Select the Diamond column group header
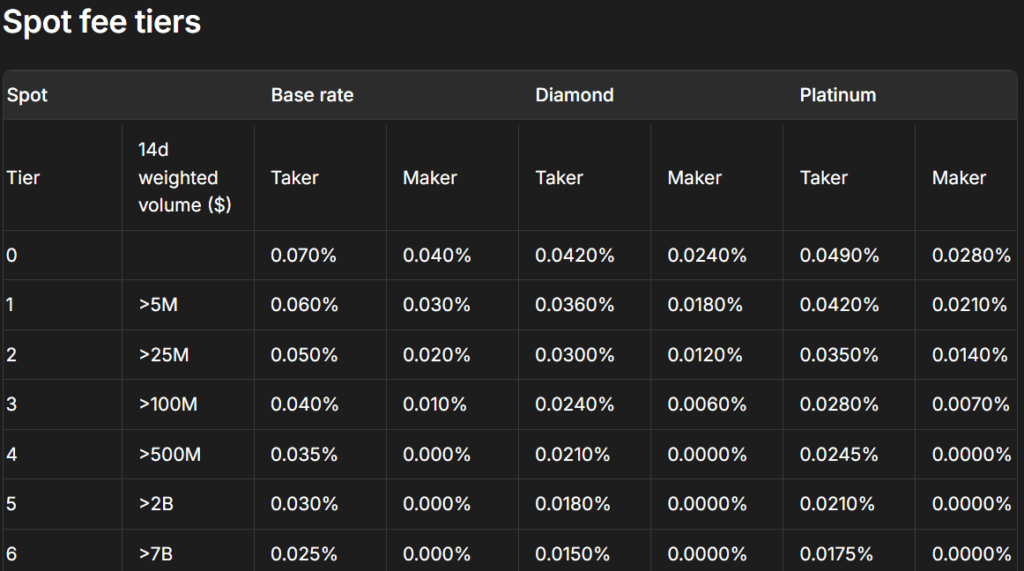 [574, 96]
